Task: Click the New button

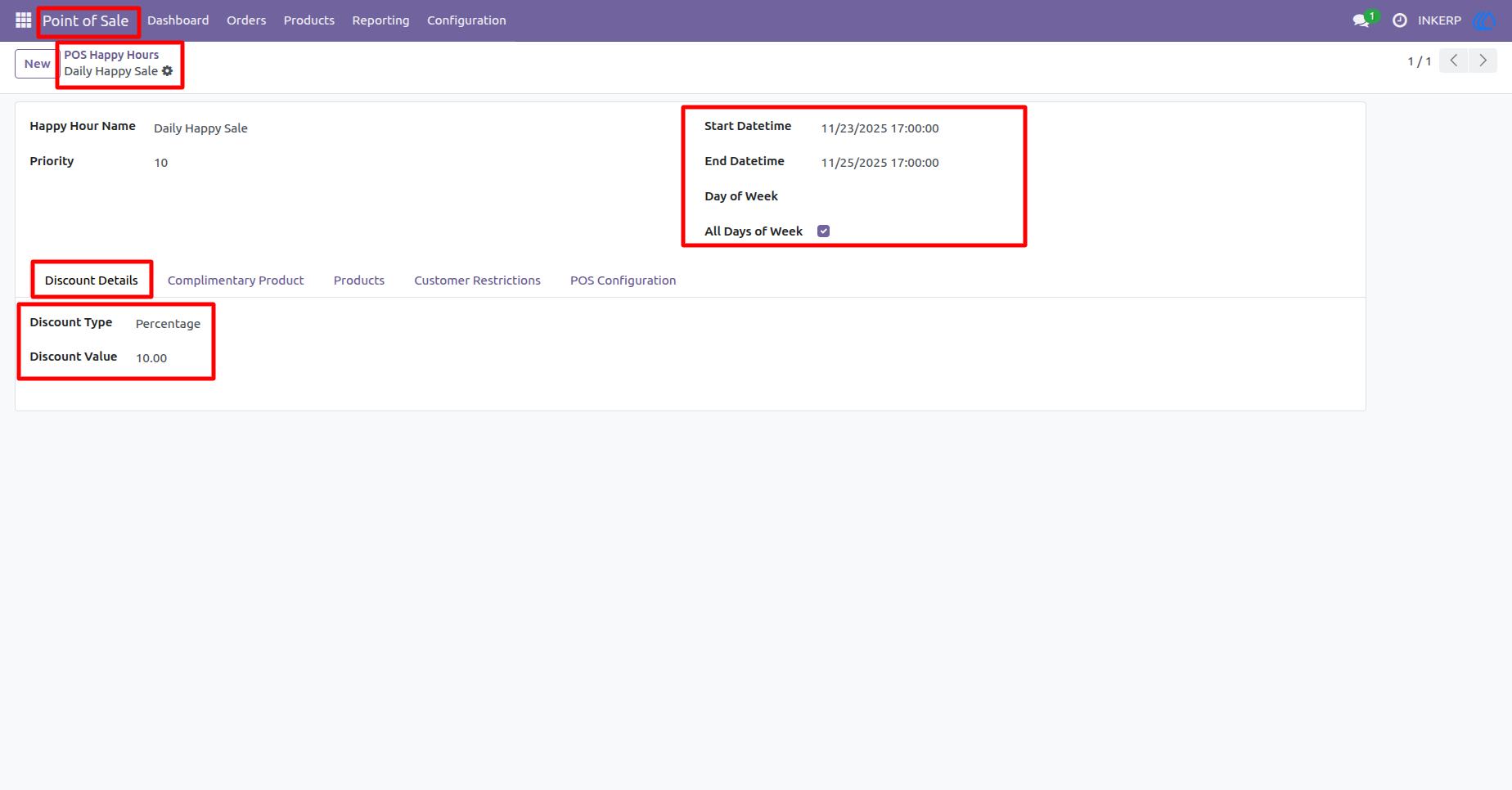Action: click(37, 64)
